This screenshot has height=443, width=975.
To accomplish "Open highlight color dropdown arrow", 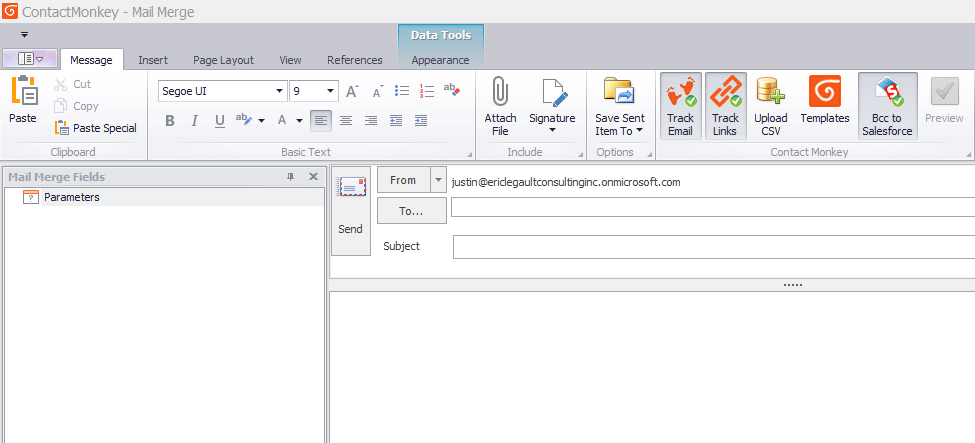I will (x=262, y=121).
